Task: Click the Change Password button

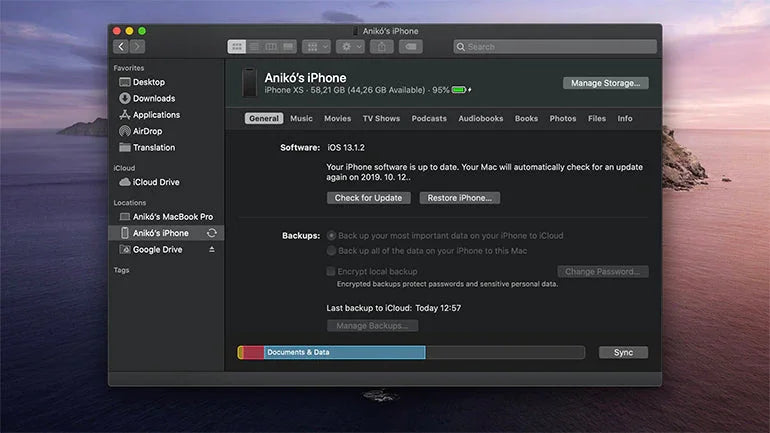Action: click(603, 271)
